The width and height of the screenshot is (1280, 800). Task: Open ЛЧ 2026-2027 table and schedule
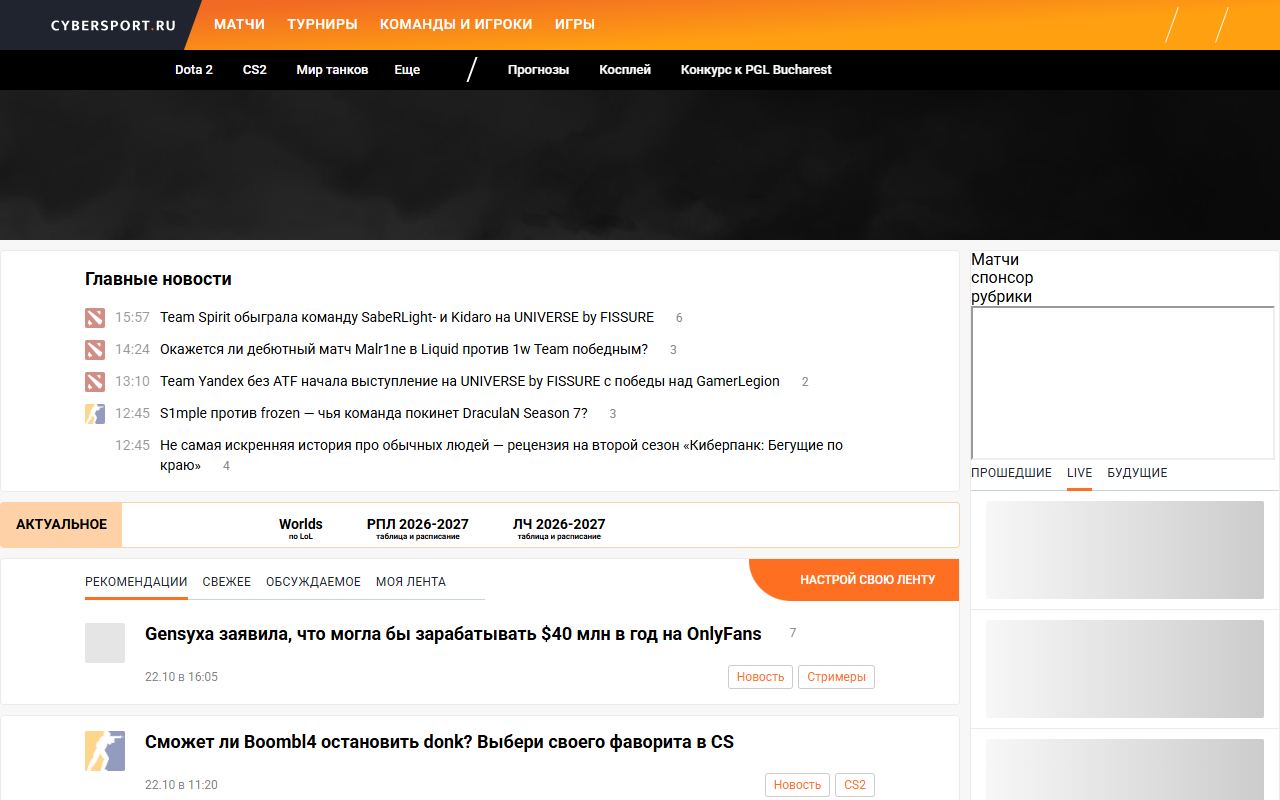pyautogui.click(x=559, y=529)
